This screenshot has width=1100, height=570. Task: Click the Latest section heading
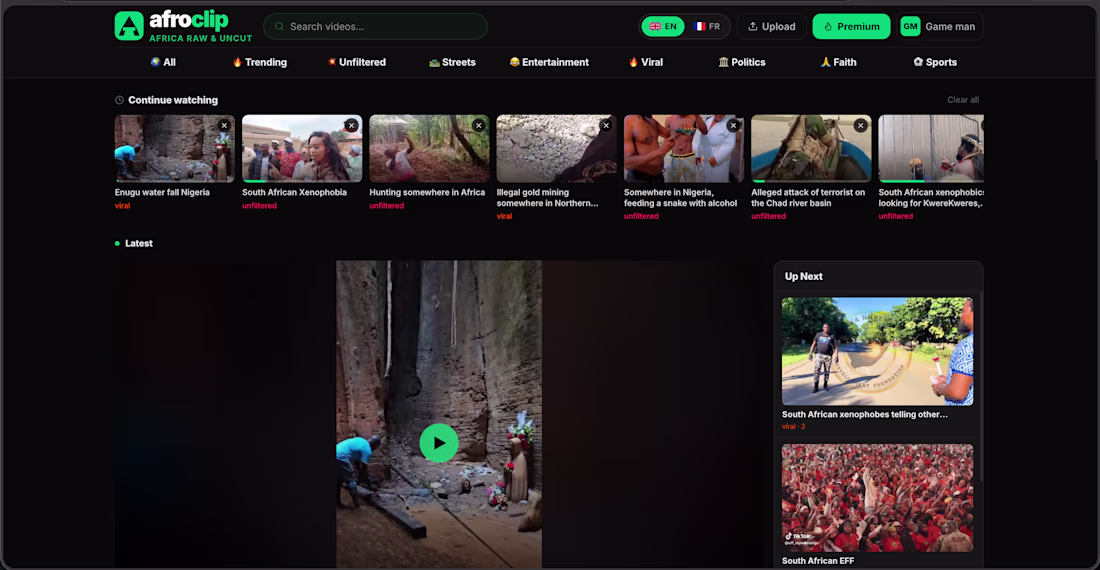coord(139,243)
